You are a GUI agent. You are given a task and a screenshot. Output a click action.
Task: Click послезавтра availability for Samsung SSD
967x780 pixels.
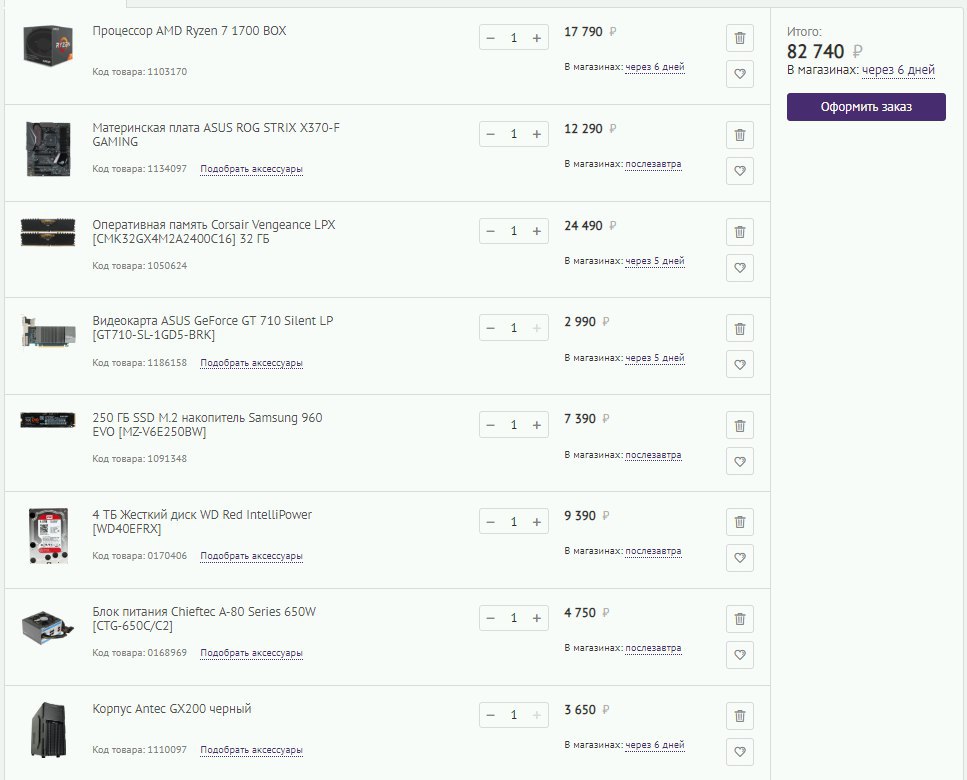(x=653, y=455)
